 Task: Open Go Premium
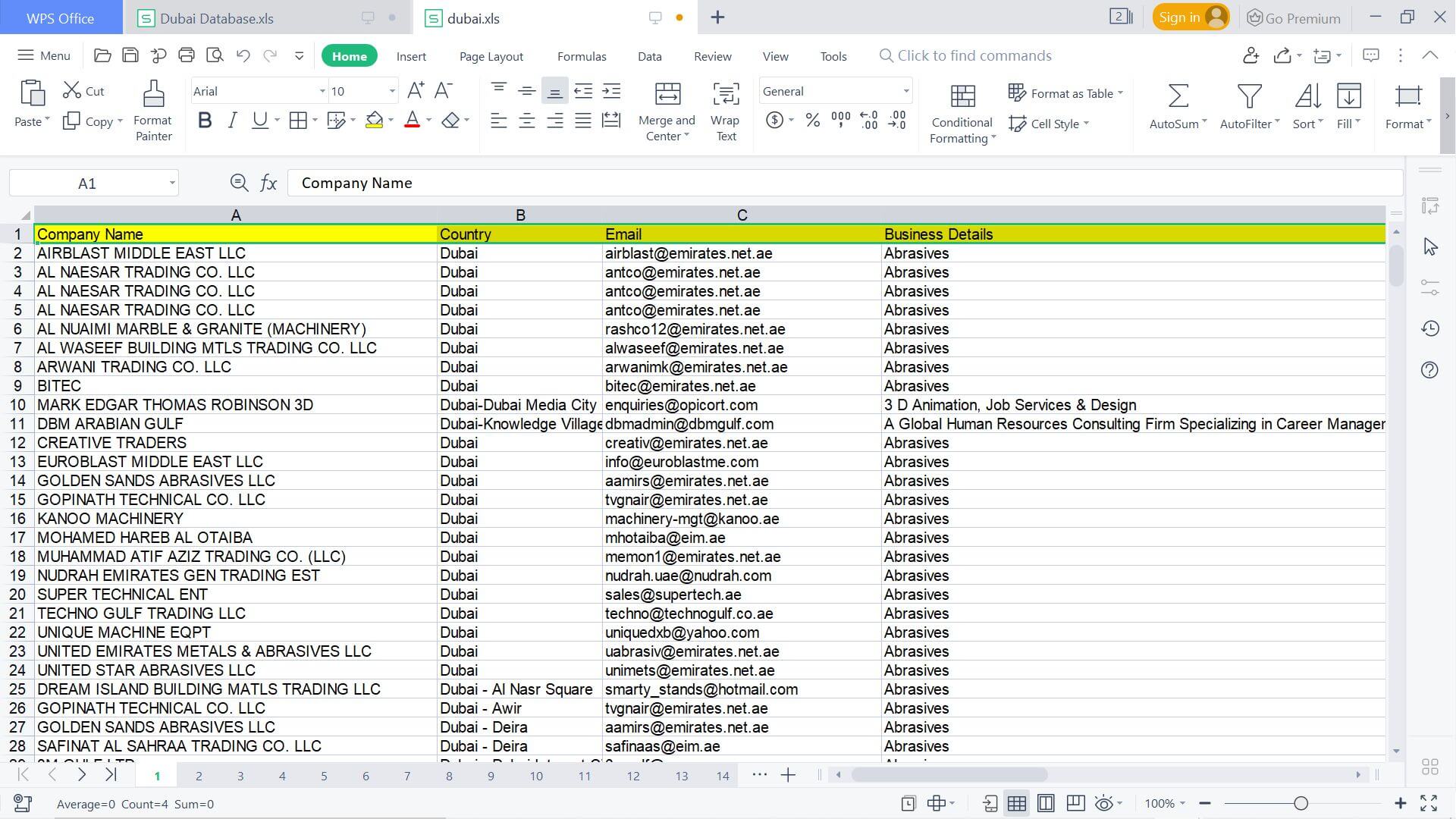coord(1293,17)
